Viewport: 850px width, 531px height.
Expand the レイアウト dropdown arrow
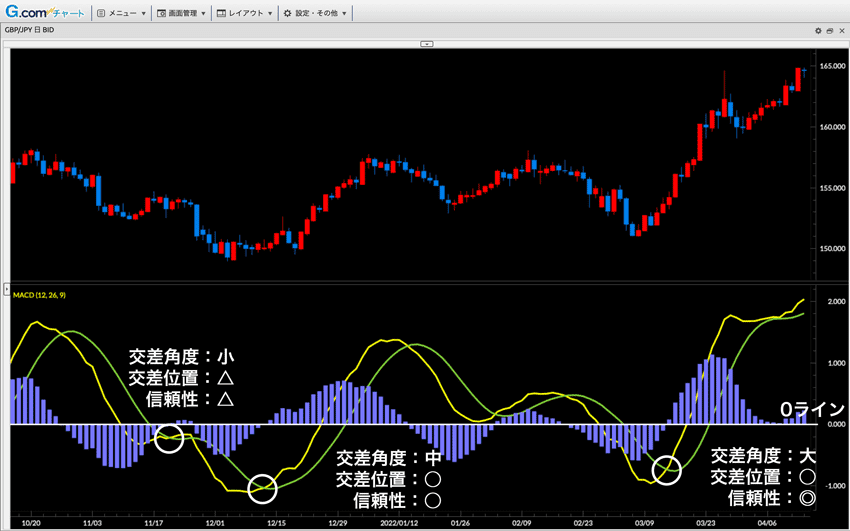[x=271, y=15]
